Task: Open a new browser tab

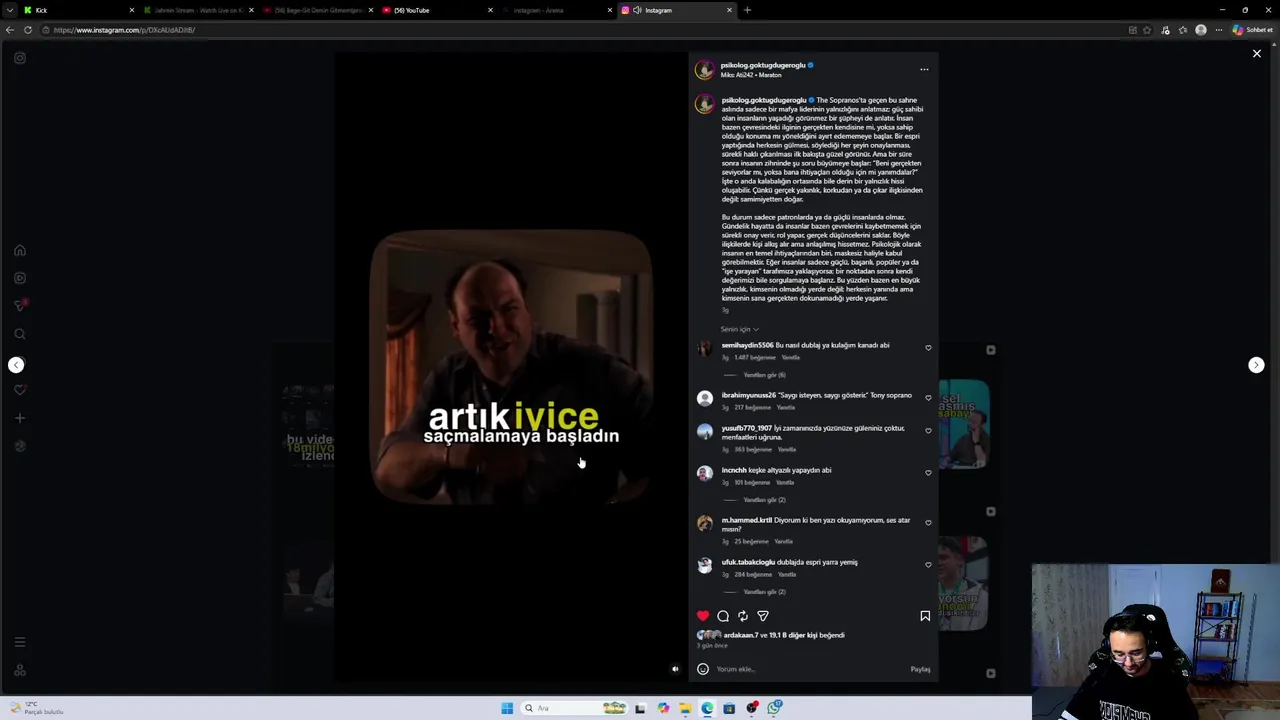Action: tap(747, 10)
